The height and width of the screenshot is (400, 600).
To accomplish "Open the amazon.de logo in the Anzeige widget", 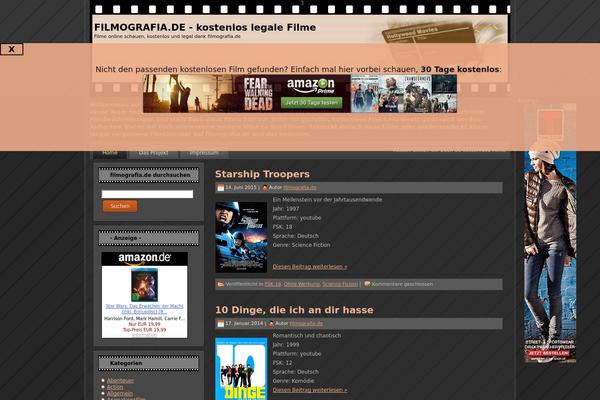I will coord(144,258).
